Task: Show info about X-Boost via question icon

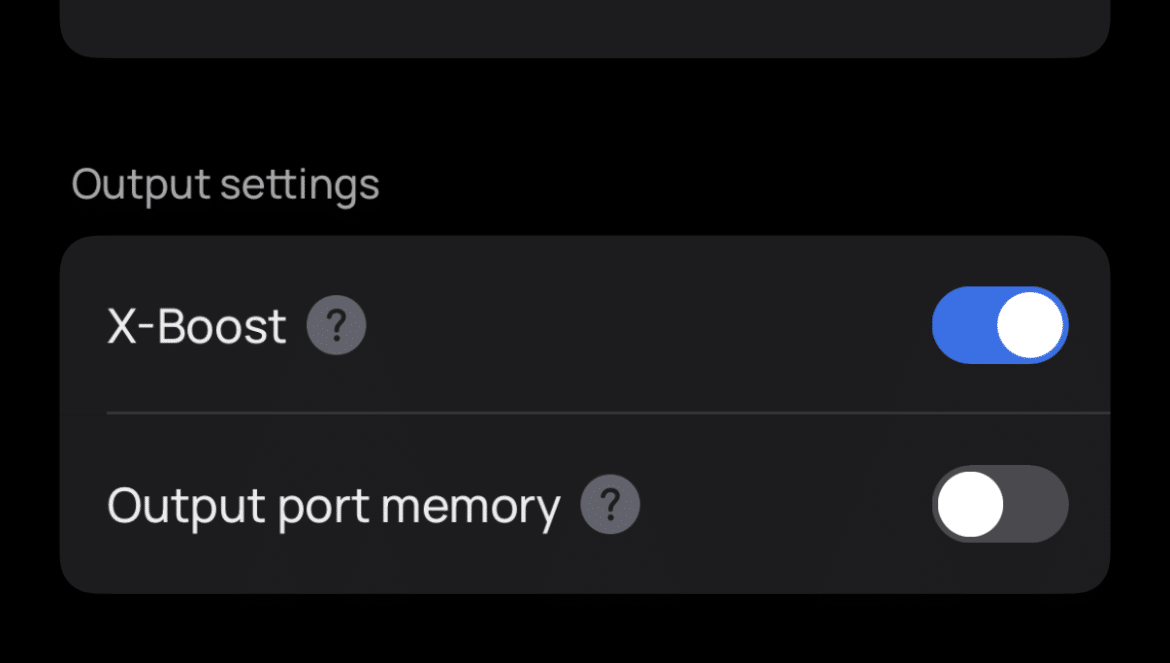Action: point(337,325)
